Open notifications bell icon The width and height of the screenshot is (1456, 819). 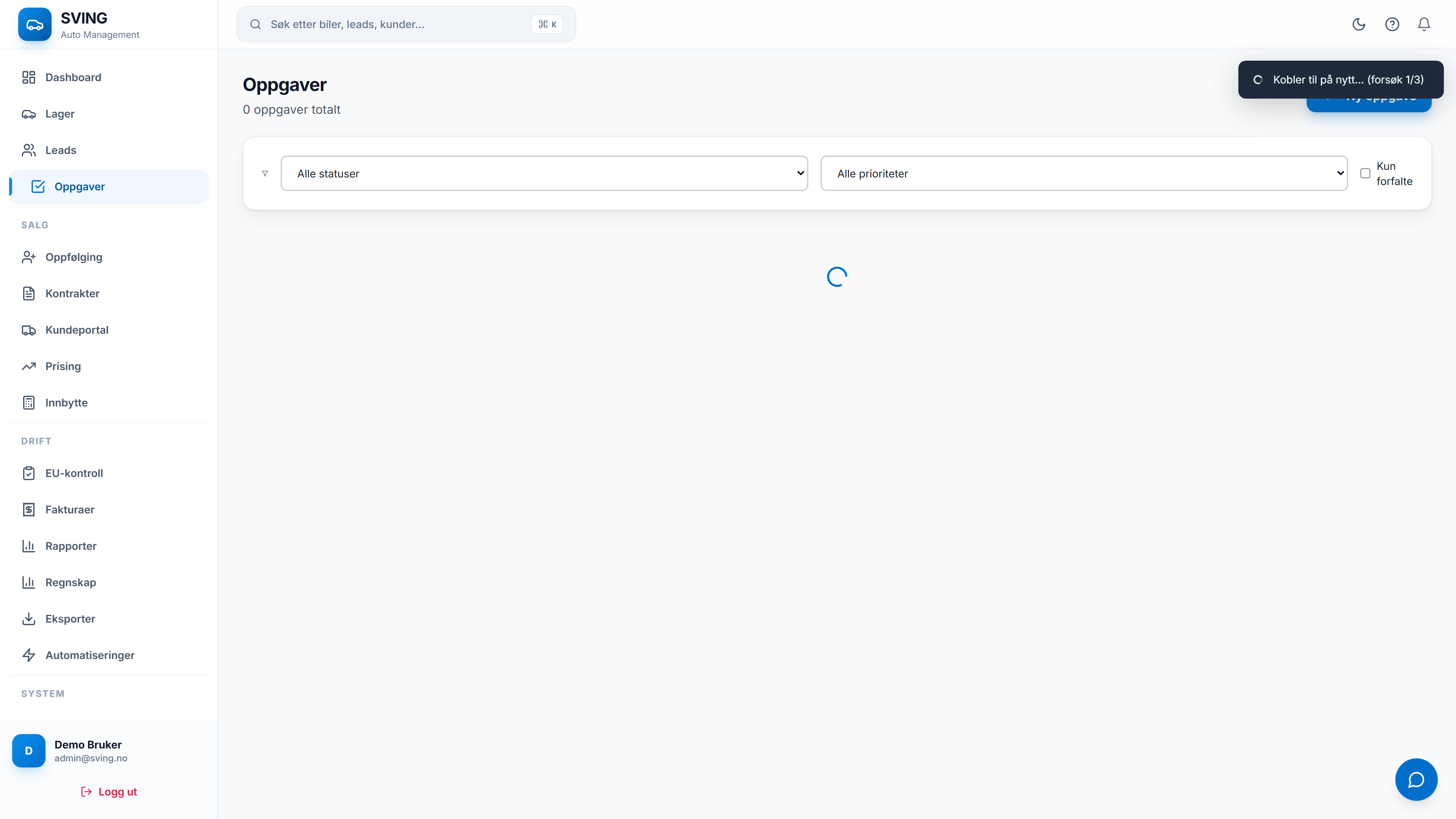click(1424, 24)
